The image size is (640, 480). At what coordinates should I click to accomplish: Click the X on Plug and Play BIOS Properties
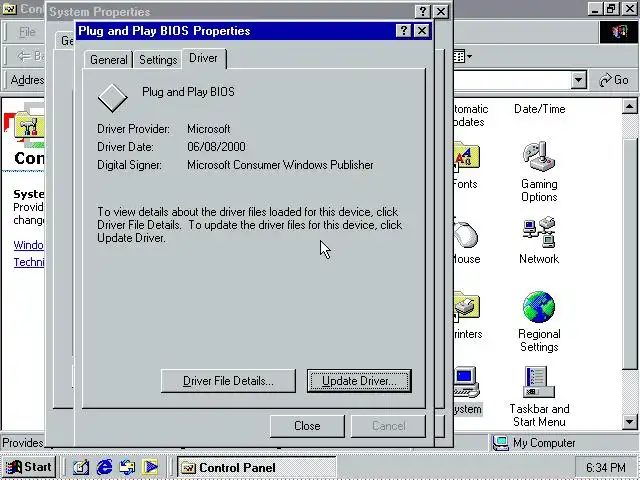422,31
